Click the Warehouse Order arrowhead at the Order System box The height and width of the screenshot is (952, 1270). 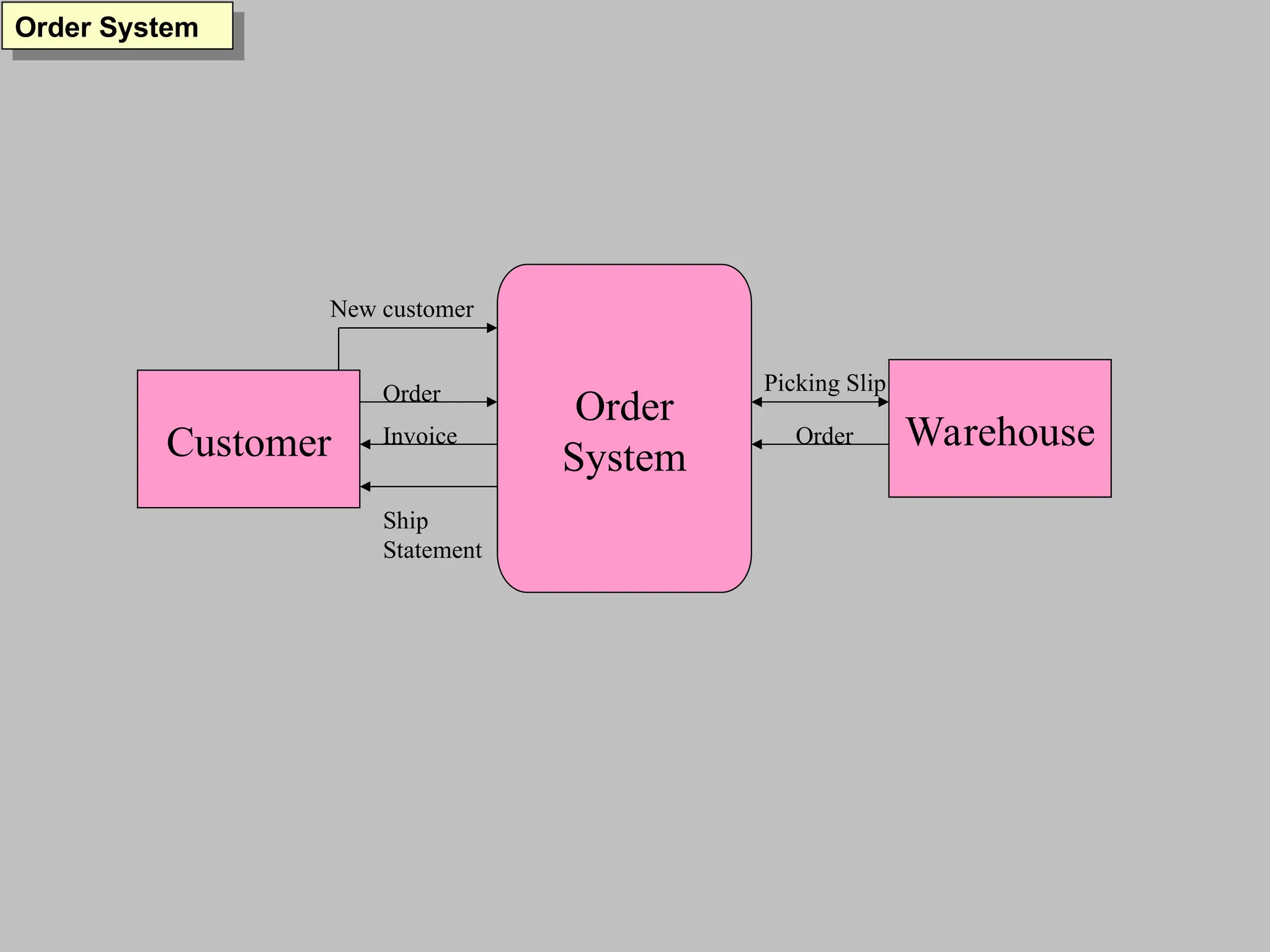pos(757,444)
